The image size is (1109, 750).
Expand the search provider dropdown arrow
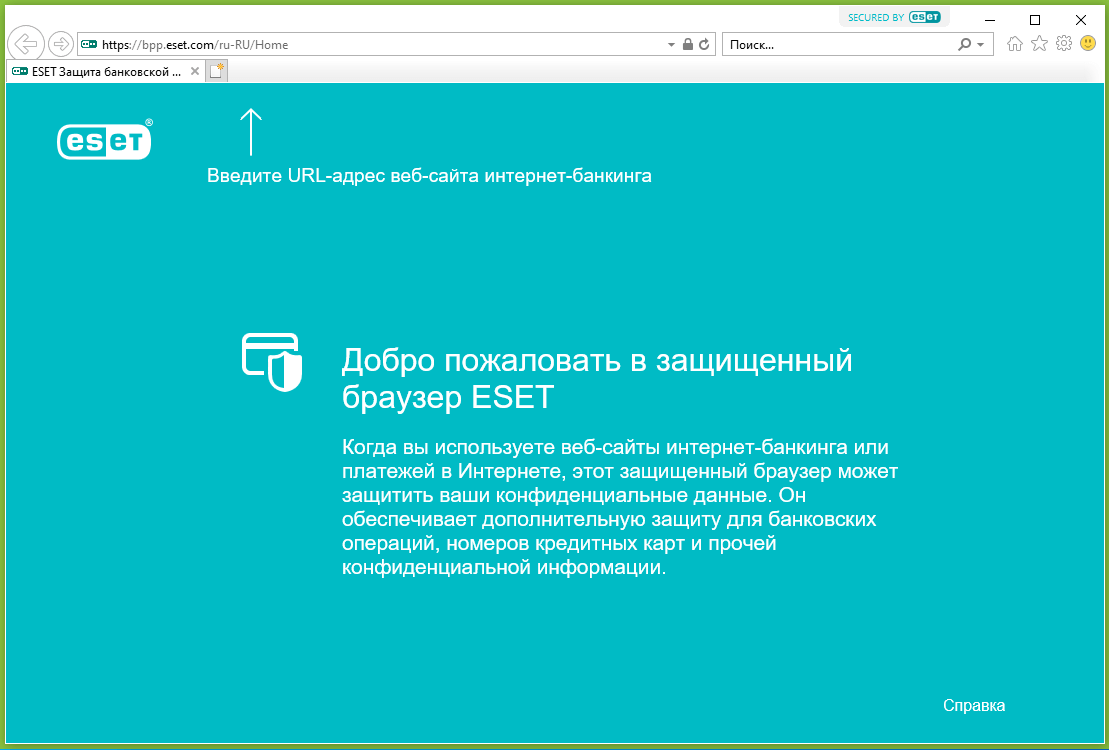point(980,45)
